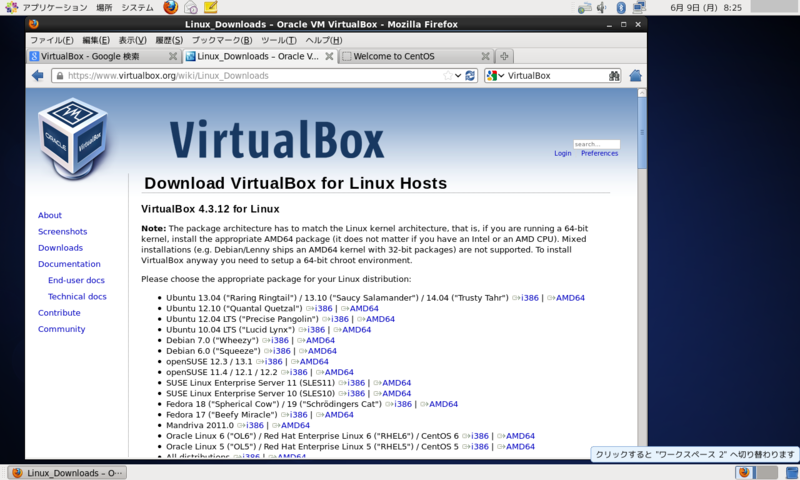Image resolution: width=800 pixels, height=480 pixels.
Task: Click the Bluetooth icon in system tray
Action: click(x=620, y=7)
